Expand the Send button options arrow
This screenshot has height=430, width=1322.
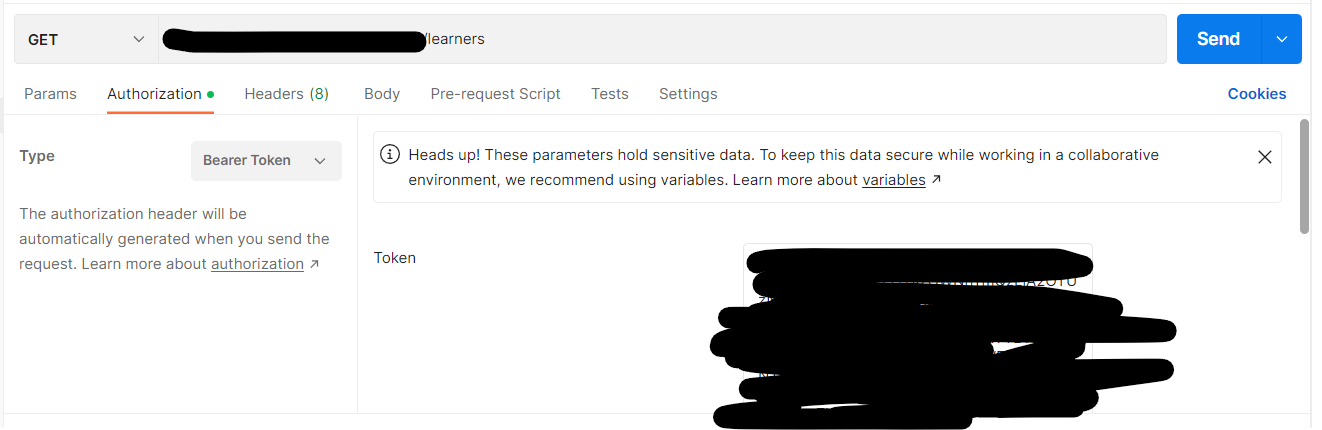(x=1282, y=39)
